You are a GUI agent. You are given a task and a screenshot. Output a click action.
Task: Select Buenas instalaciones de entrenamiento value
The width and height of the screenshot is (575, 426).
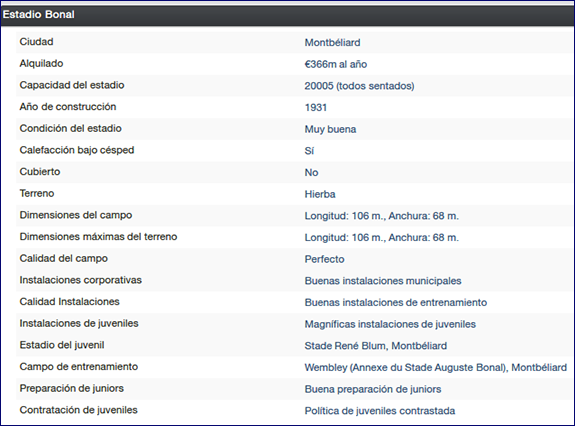pyautogui.click(x=396, y=302)
